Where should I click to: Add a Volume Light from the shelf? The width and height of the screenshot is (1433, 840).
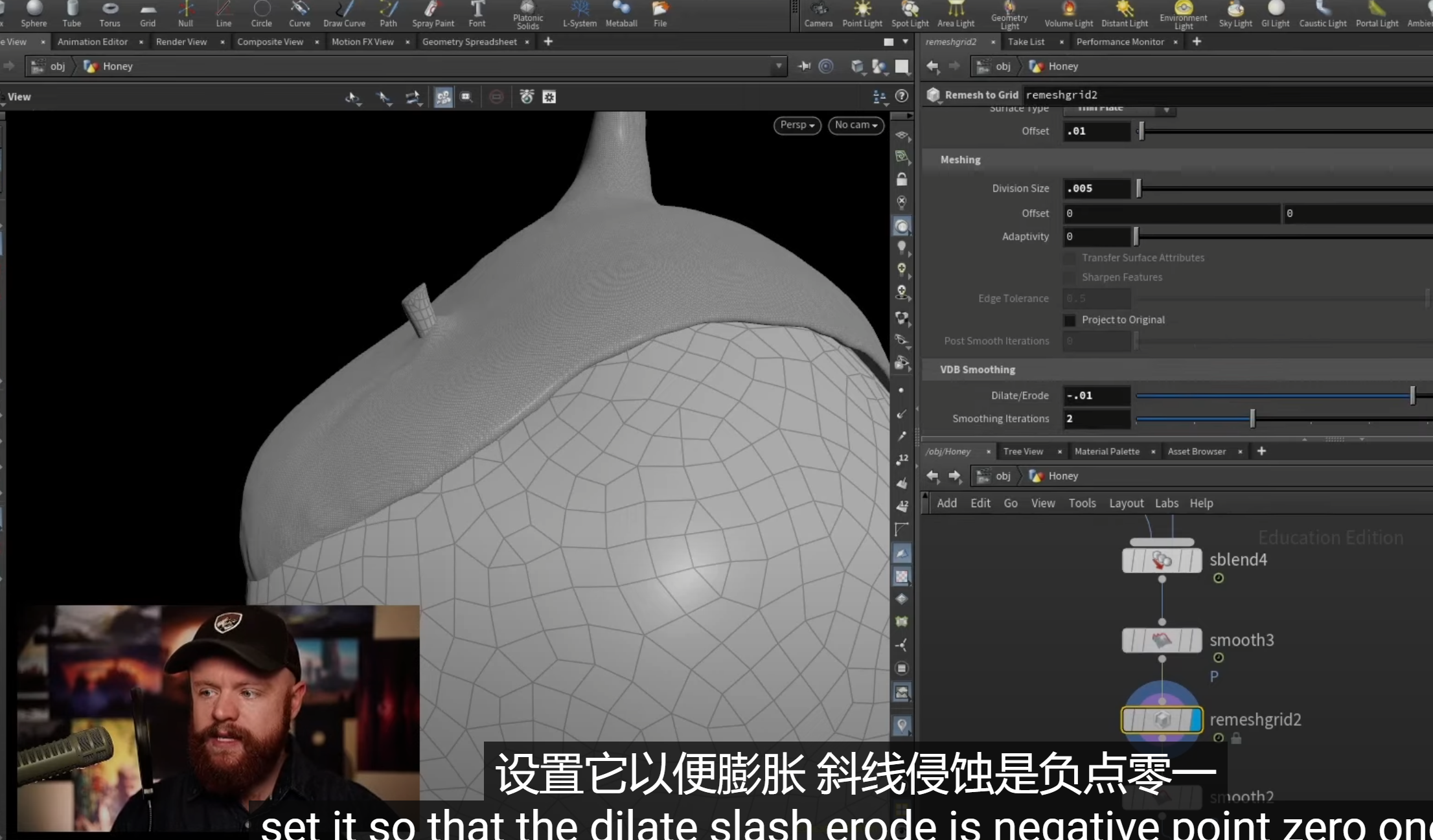coord(1069,14)
